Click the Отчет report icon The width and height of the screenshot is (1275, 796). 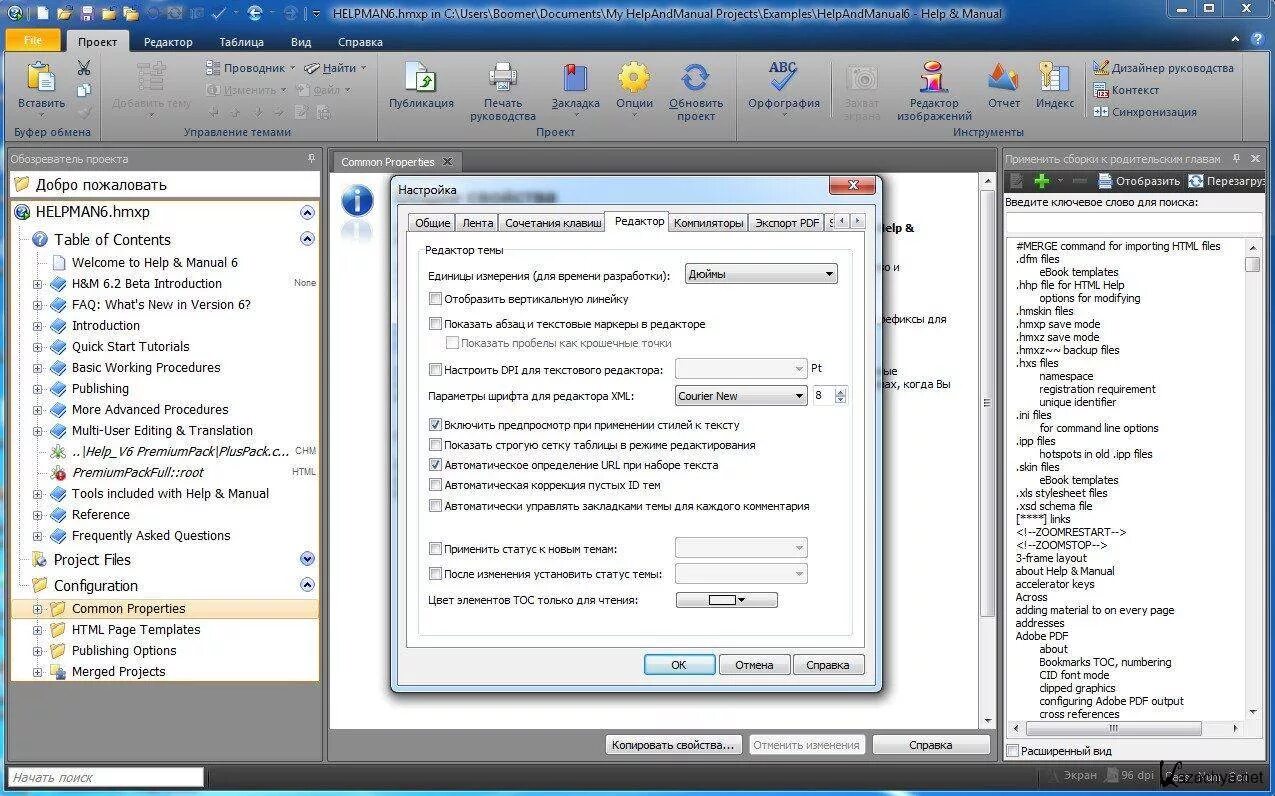[1003, 78]
